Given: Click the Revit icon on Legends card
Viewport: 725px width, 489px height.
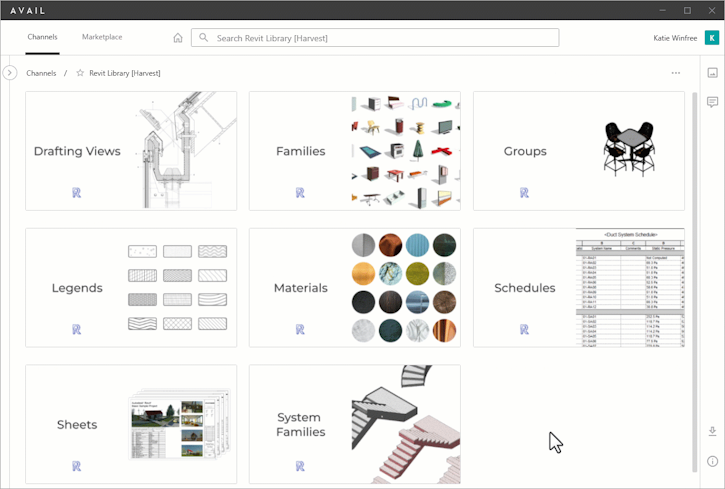Looking at the screenshot, I should (x=77, y=330).
